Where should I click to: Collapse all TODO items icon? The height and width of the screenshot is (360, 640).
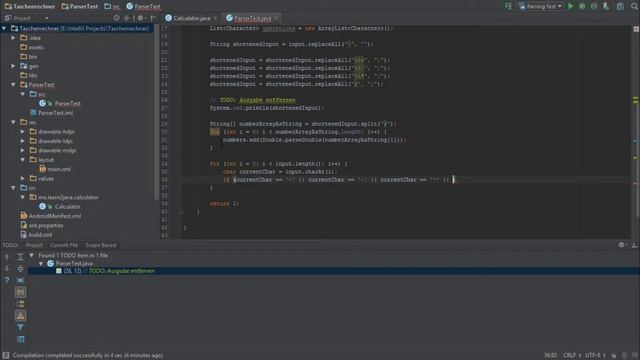20,268
